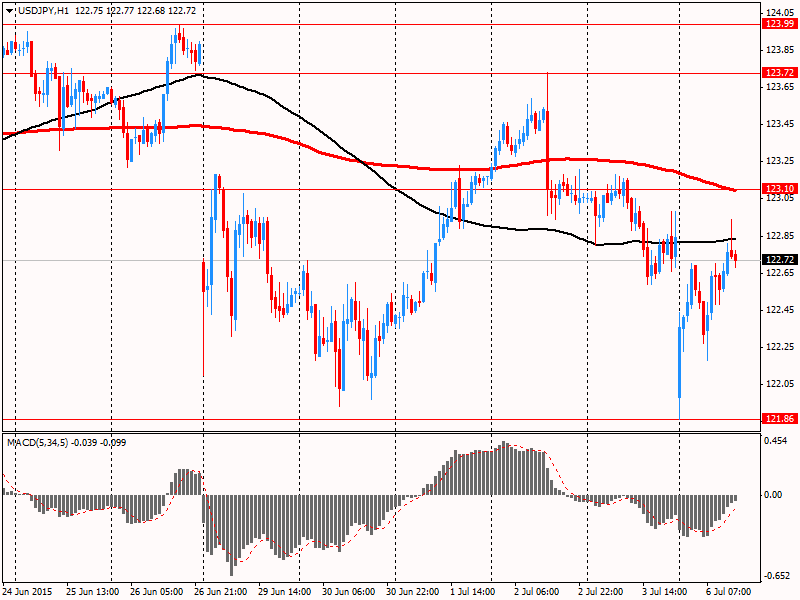Click the 26 Jun 05:00 time label

[x=157, y=592]
